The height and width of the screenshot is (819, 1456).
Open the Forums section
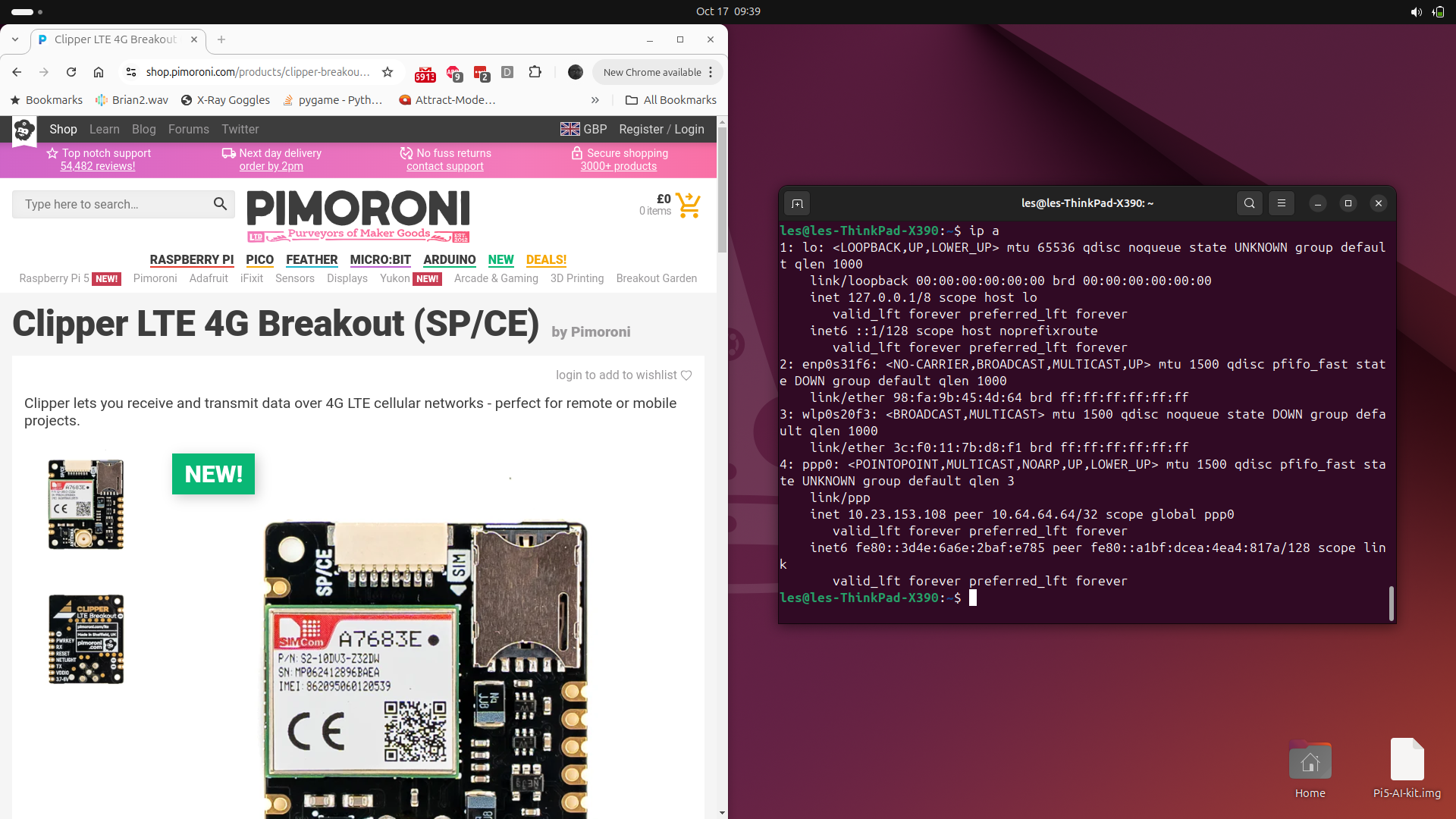[189, 129]
